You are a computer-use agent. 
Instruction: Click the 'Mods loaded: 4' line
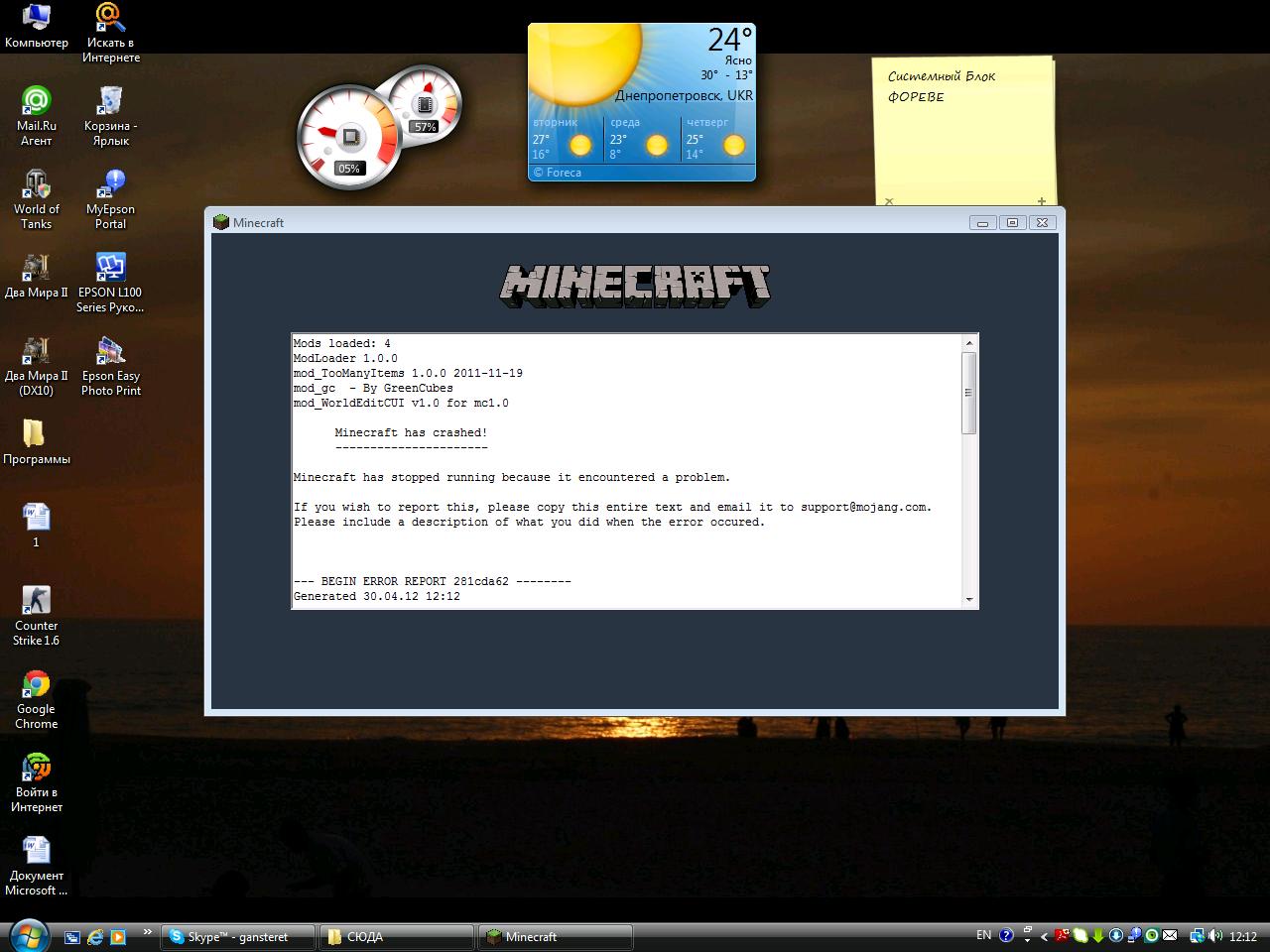(x=341, y=343)
